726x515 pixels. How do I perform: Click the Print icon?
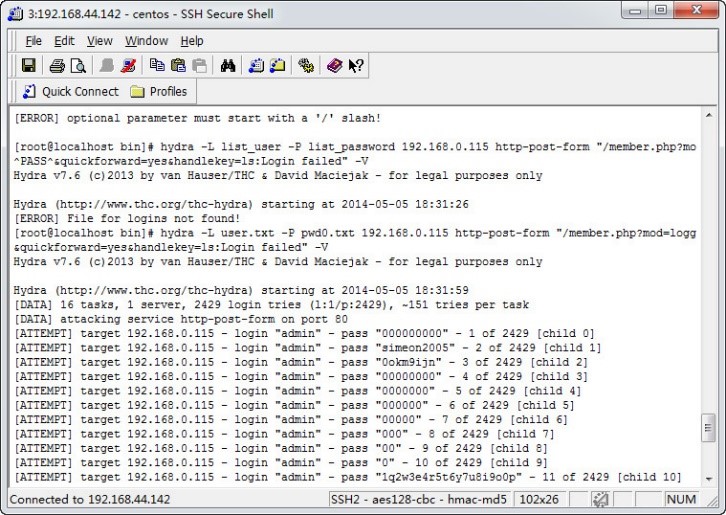click(x=57, y=65)
